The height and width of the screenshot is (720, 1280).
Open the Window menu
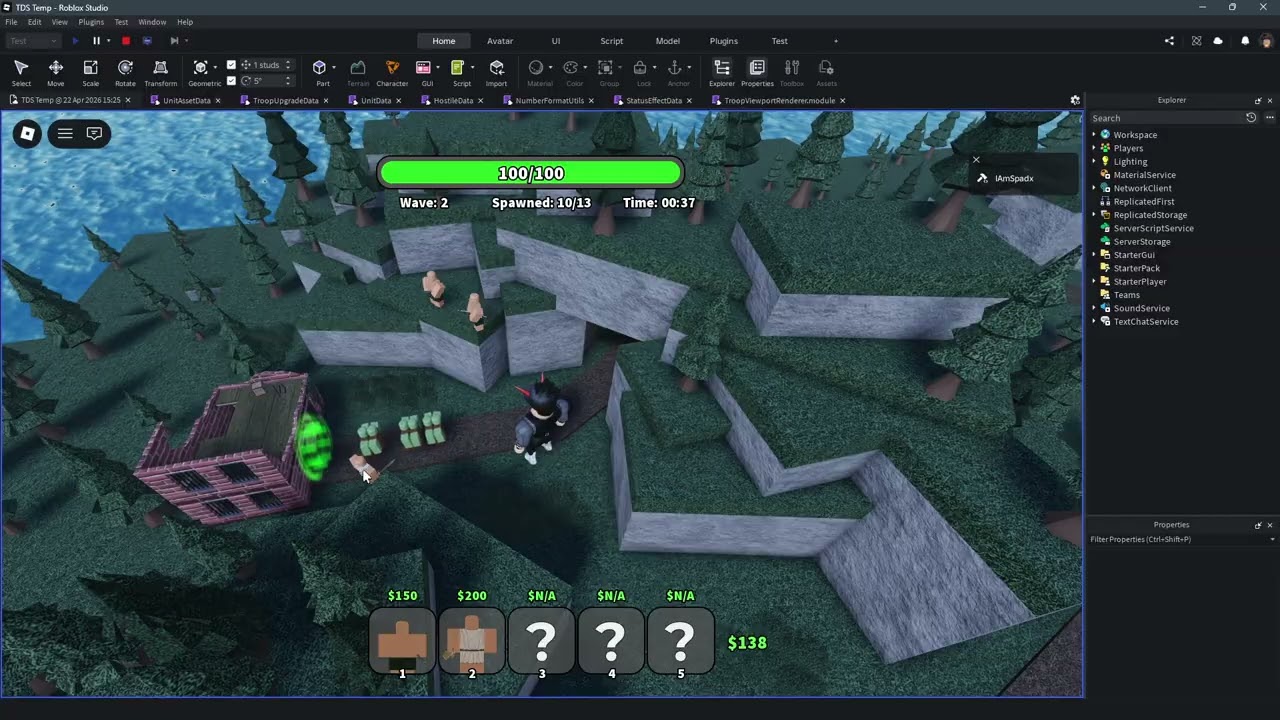click(x=152, y=21)
